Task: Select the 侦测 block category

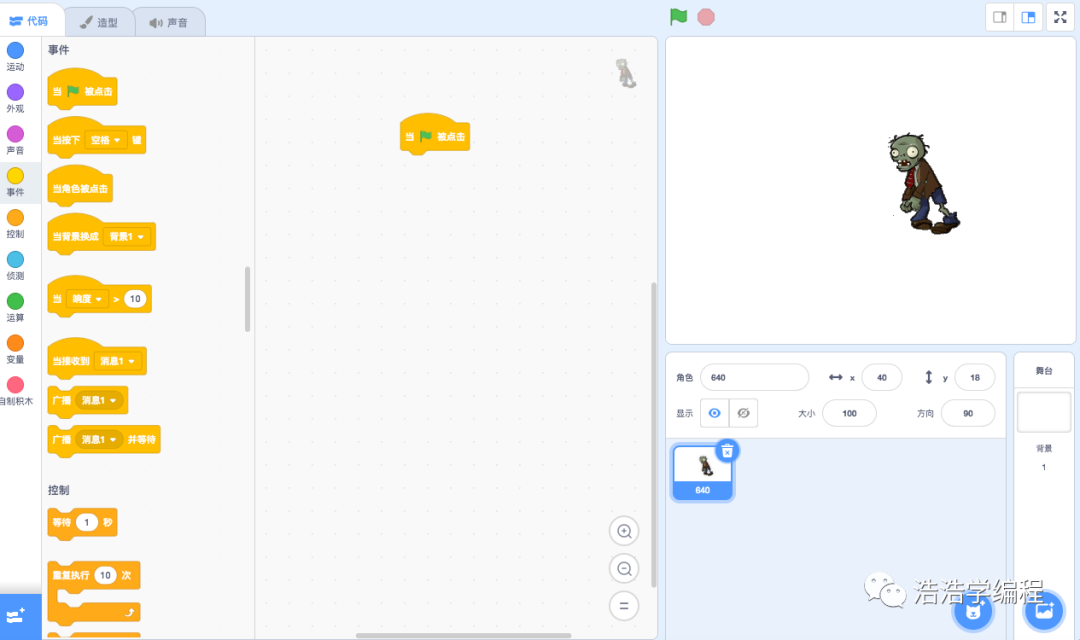Action: point(15,266)
